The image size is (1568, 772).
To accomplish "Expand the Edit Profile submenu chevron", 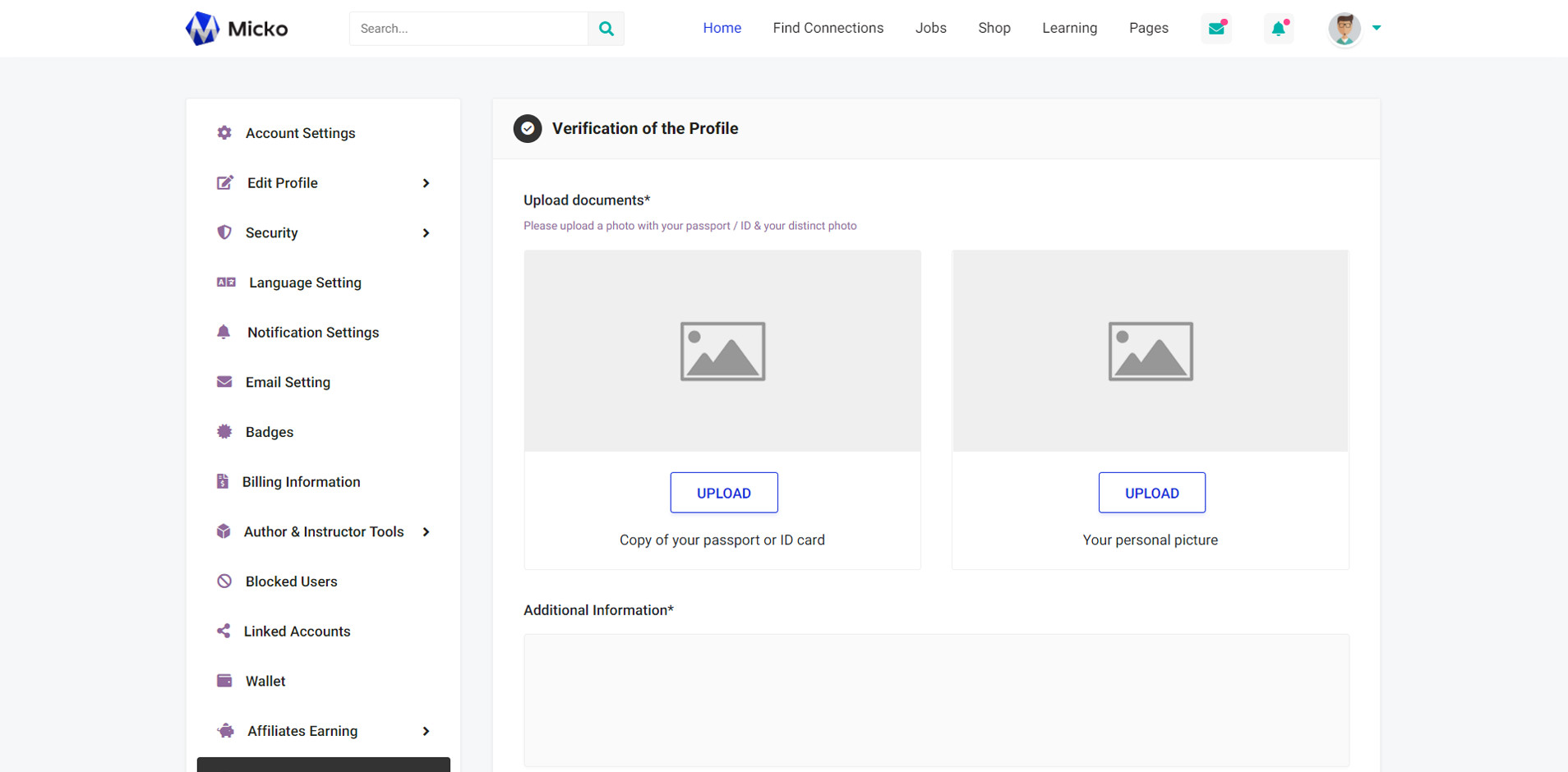I will point(426,183).
